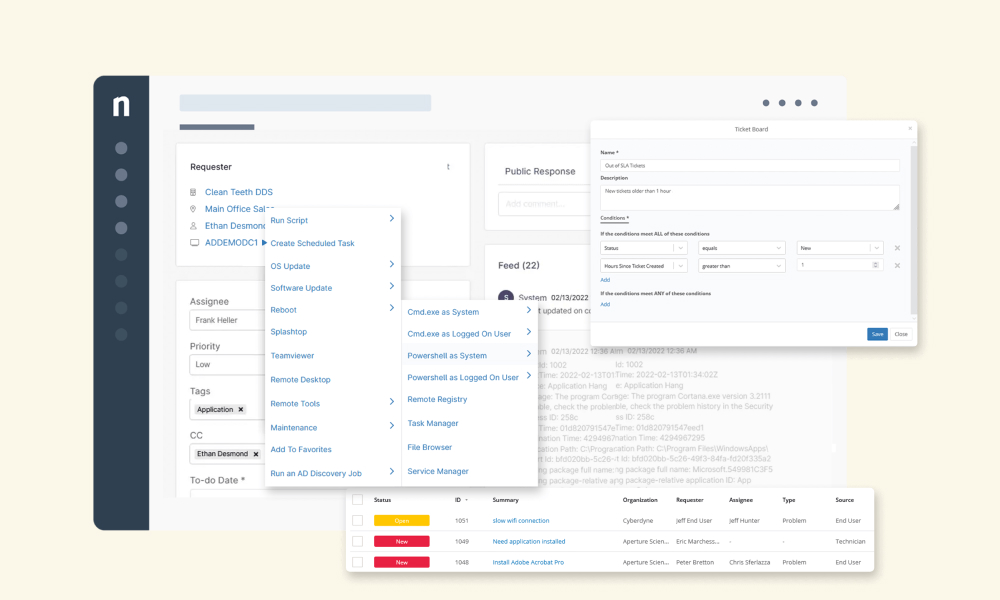Delete the Hours Since Ticket Created condition
The image size is (1000, 600).
point(897,265)
